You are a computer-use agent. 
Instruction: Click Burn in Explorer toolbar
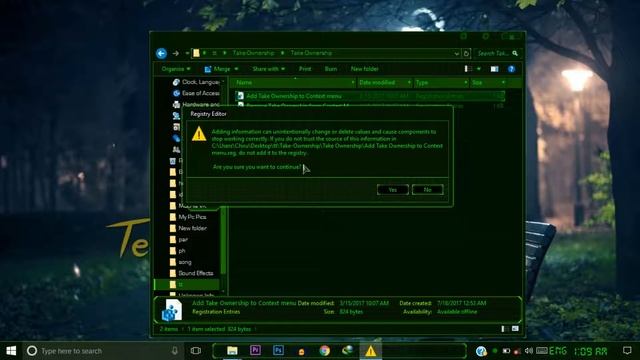(x=331, y=69)
